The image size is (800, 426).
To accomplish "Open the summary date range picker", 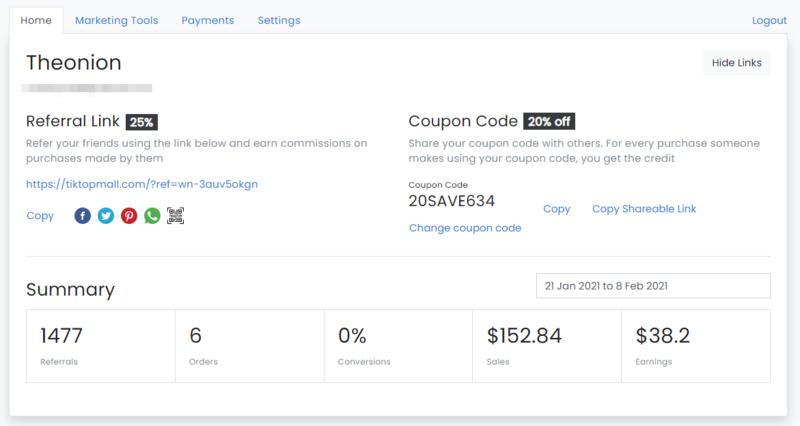I will pyautogui.click(x=653, y=285).
